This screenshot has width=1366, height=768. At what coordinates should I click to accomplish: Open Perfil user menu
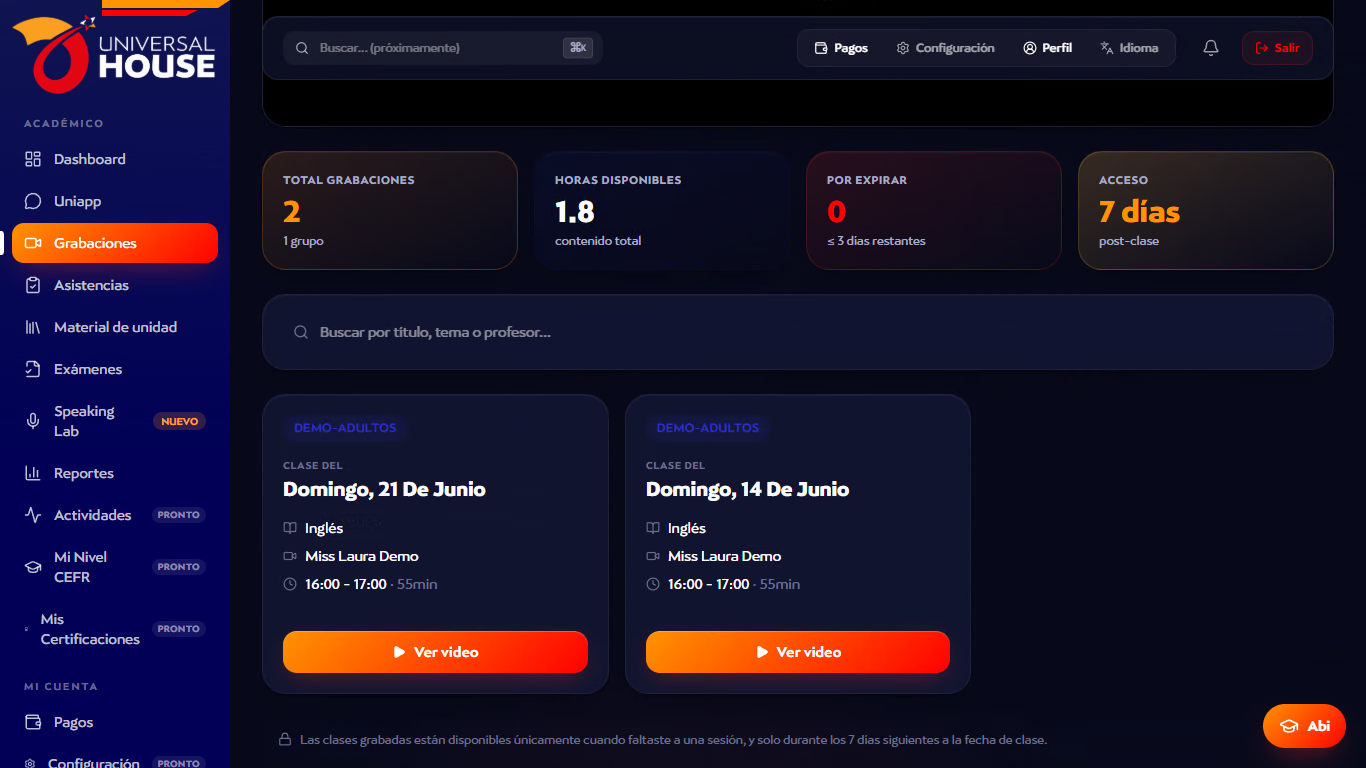click(x=1047, y=48)
